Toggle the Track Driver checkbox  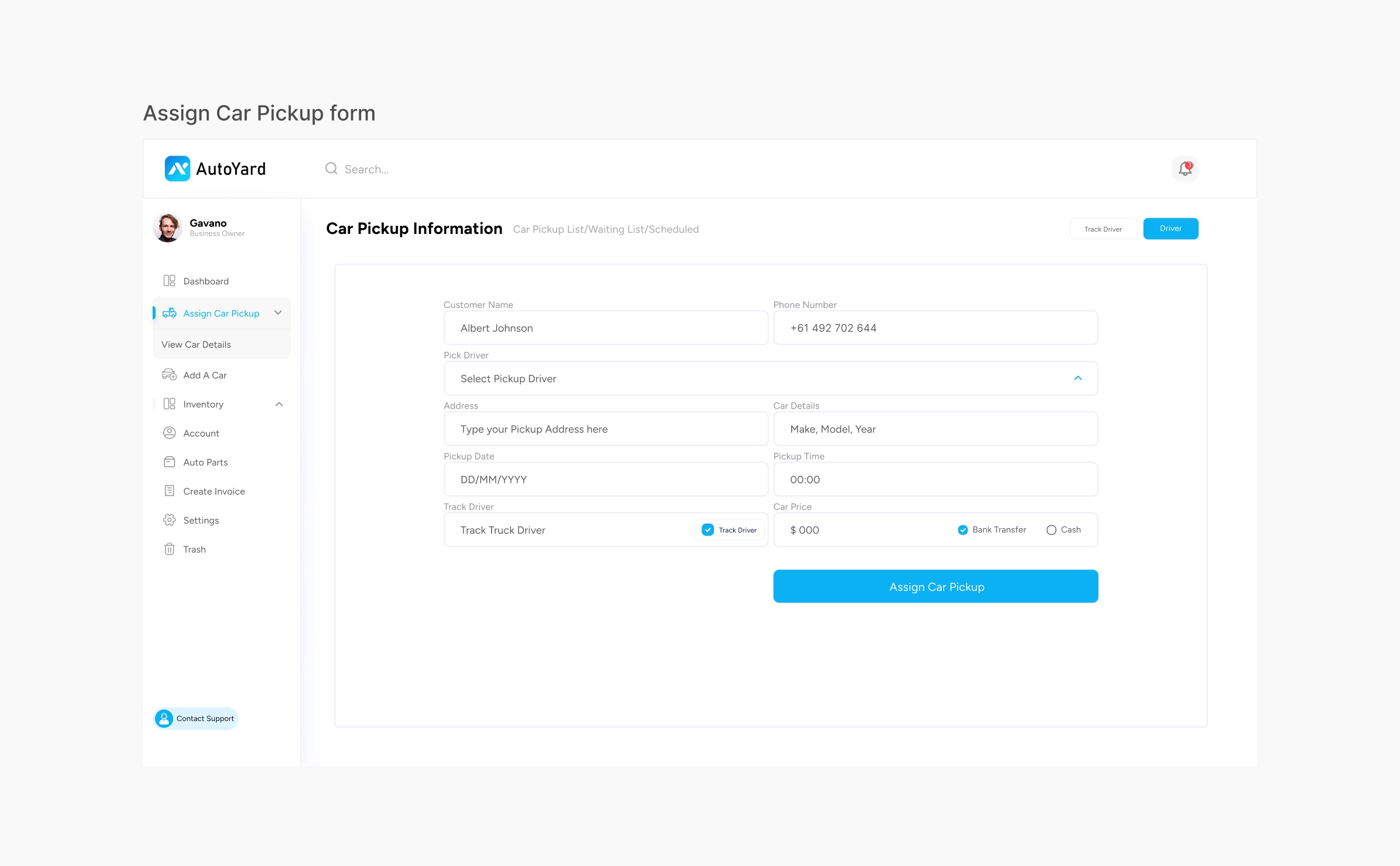(x=708, y=530)
